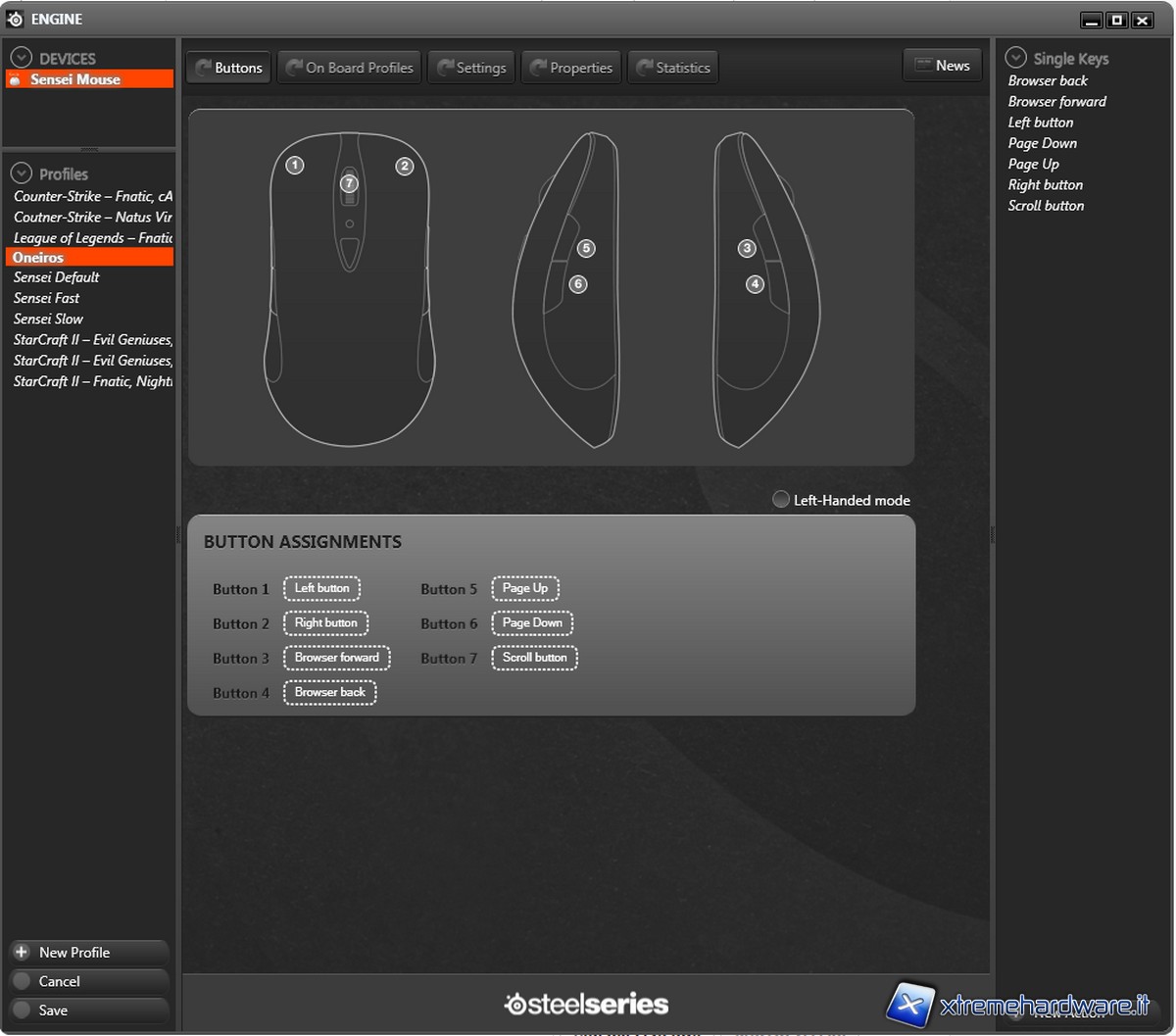1176x1036 pixels.
Task: Collapse the Profiles list
Action: click(x=22, y=173)
